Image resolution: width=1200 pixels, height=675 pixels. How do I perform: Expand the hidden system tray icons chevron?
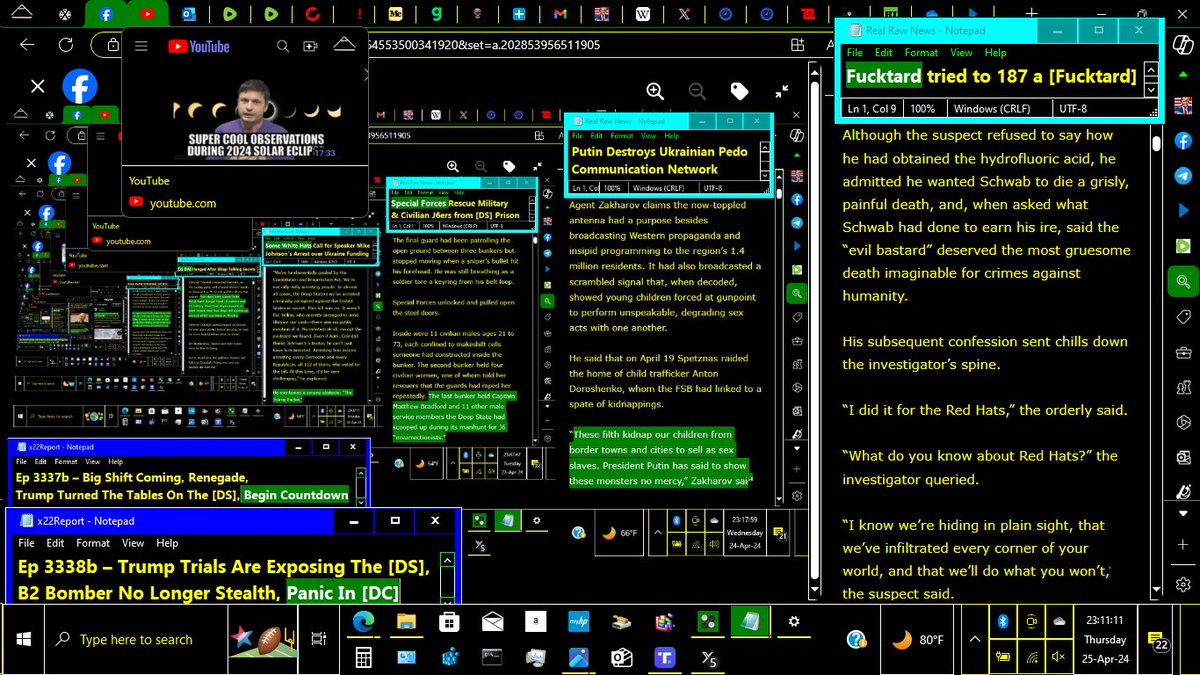[973, 639]
